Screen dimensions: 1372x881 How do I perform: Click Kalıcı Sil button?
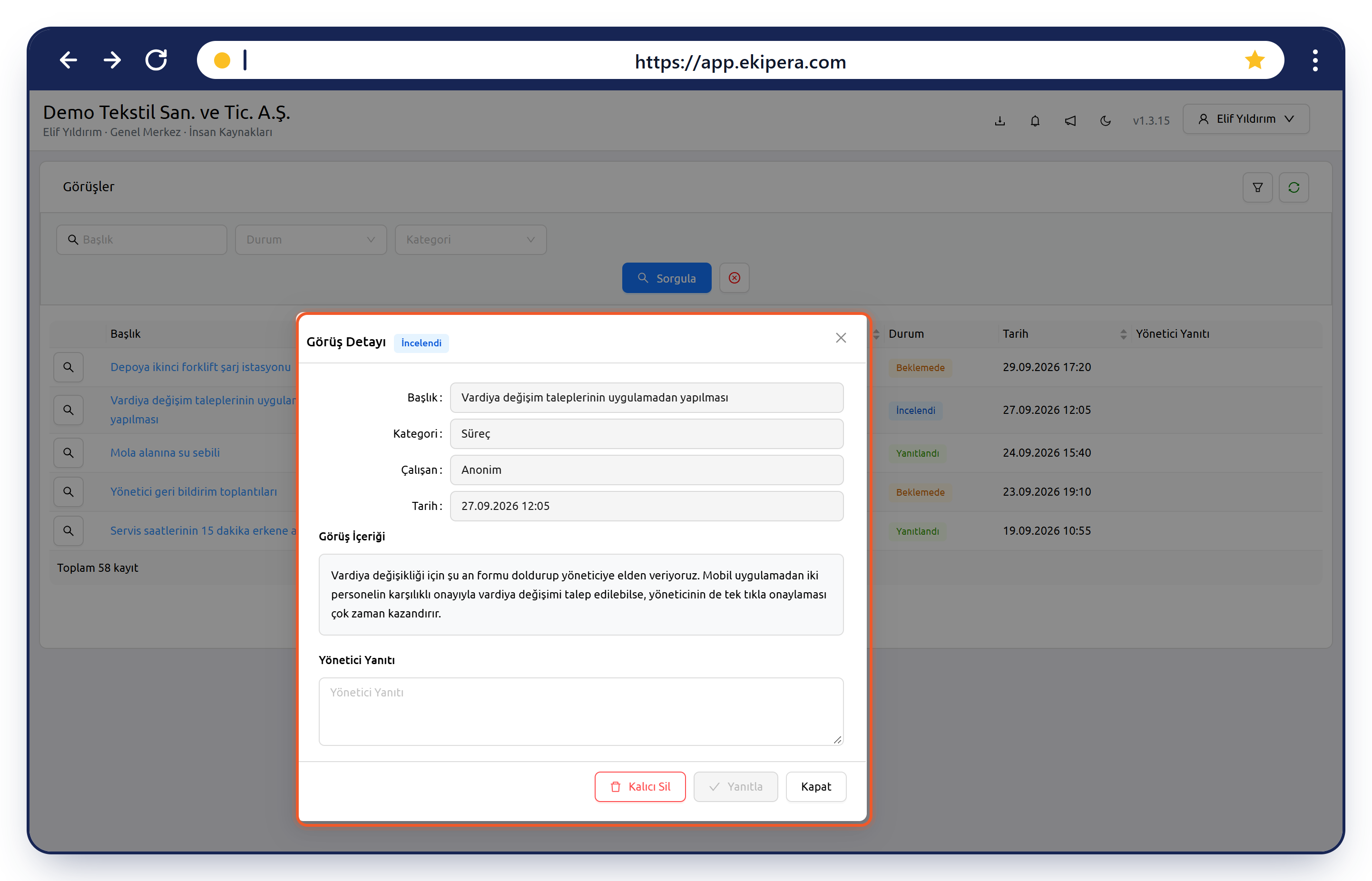tap(640, 786)
